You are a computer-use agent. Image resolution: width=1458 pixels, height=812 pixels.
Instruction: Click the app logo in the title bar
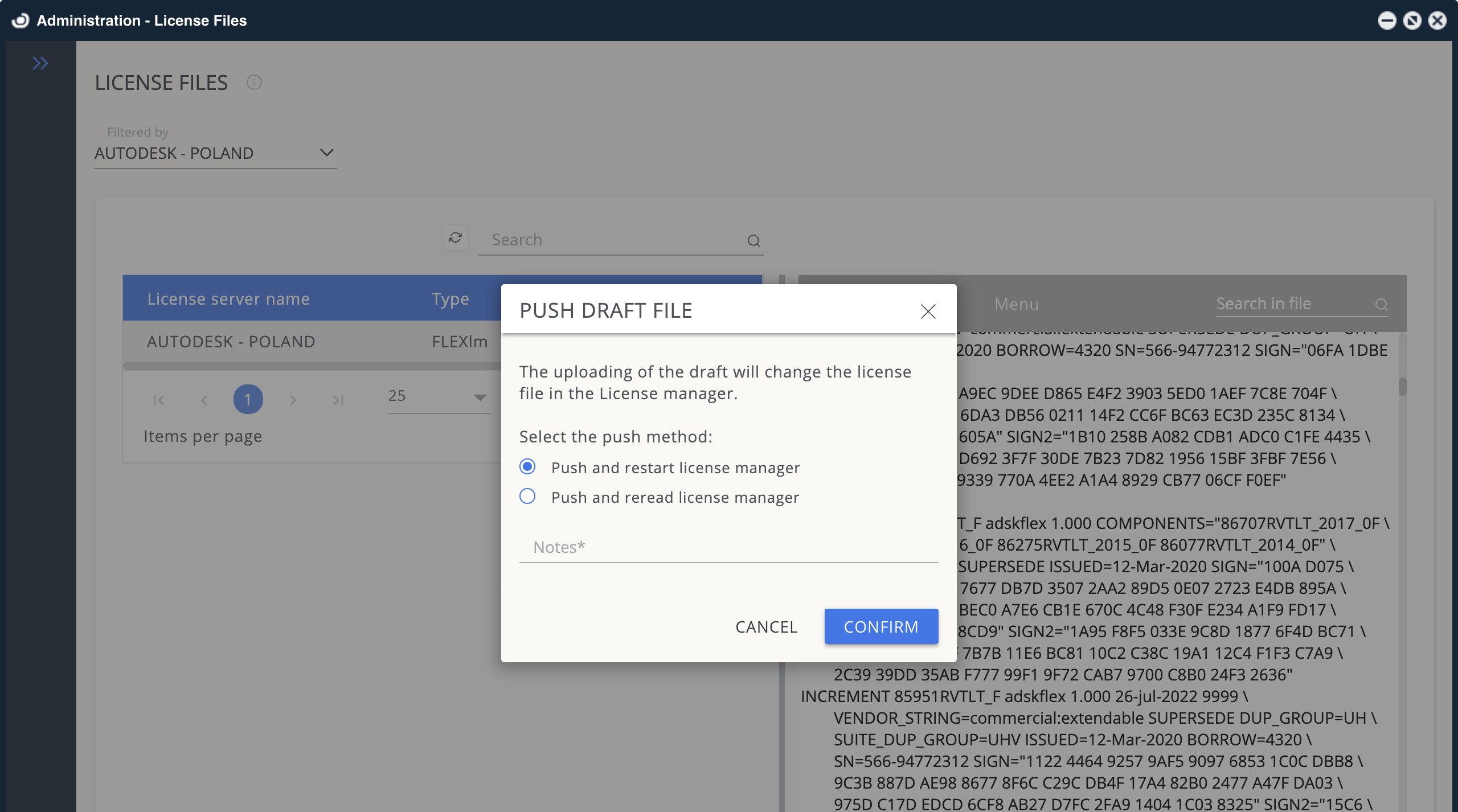coord(20,20)
